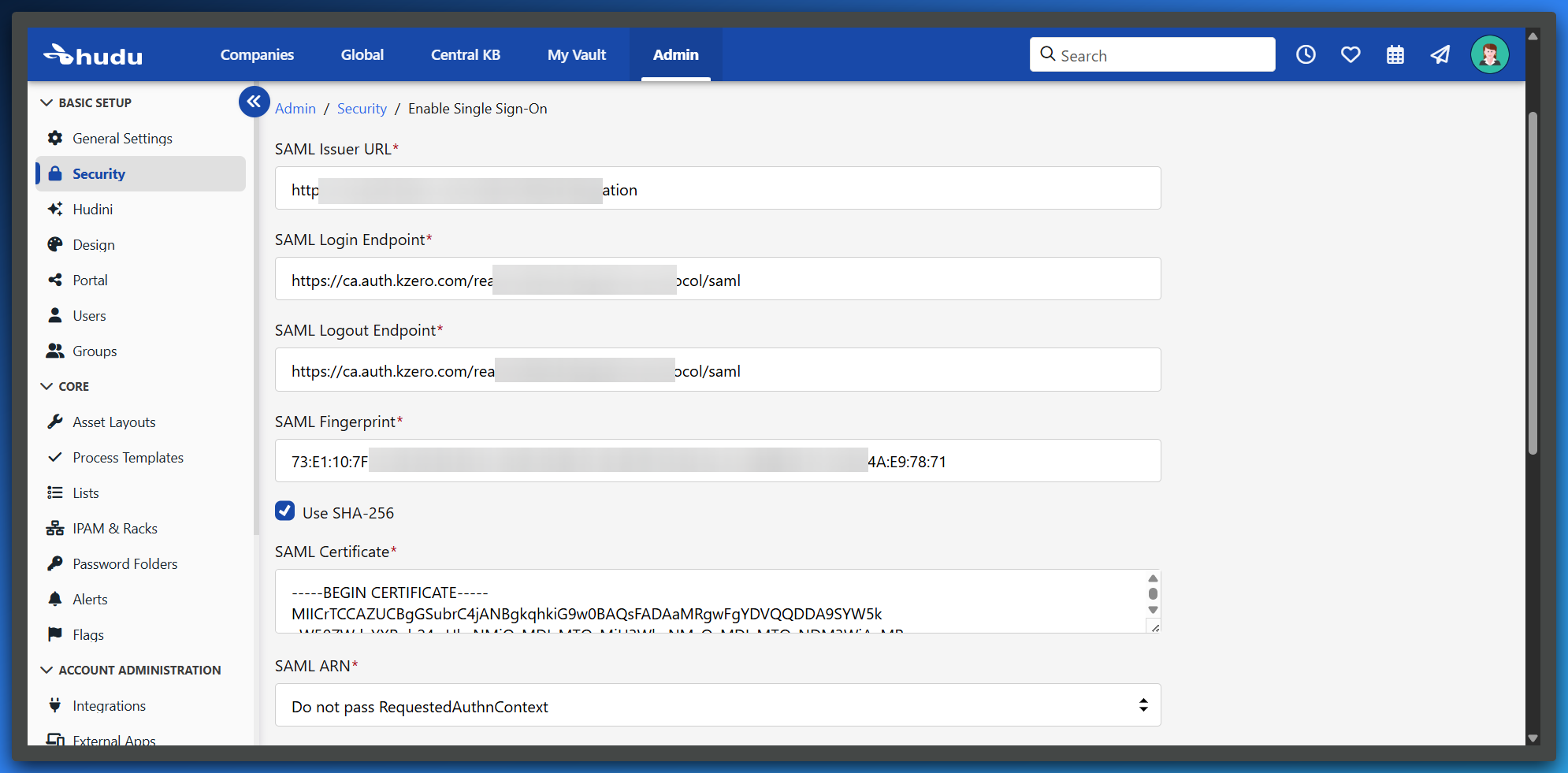This screenshot has width=1568, height=773.
Task: Click the certificate textarea scrollbar thumb
Action: (x=1153, y=594)
